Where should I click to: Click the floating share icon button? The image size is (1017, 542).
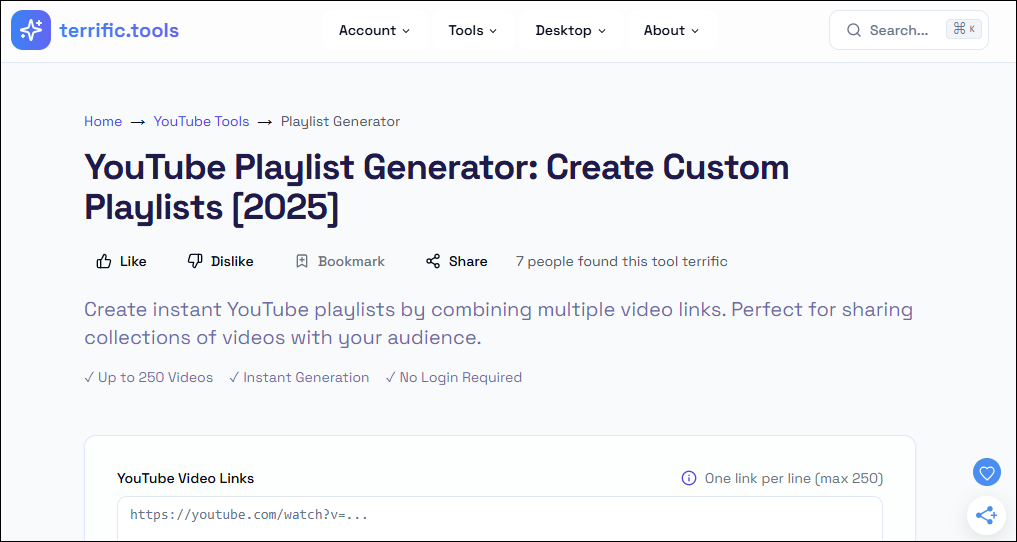click(987, 516)
